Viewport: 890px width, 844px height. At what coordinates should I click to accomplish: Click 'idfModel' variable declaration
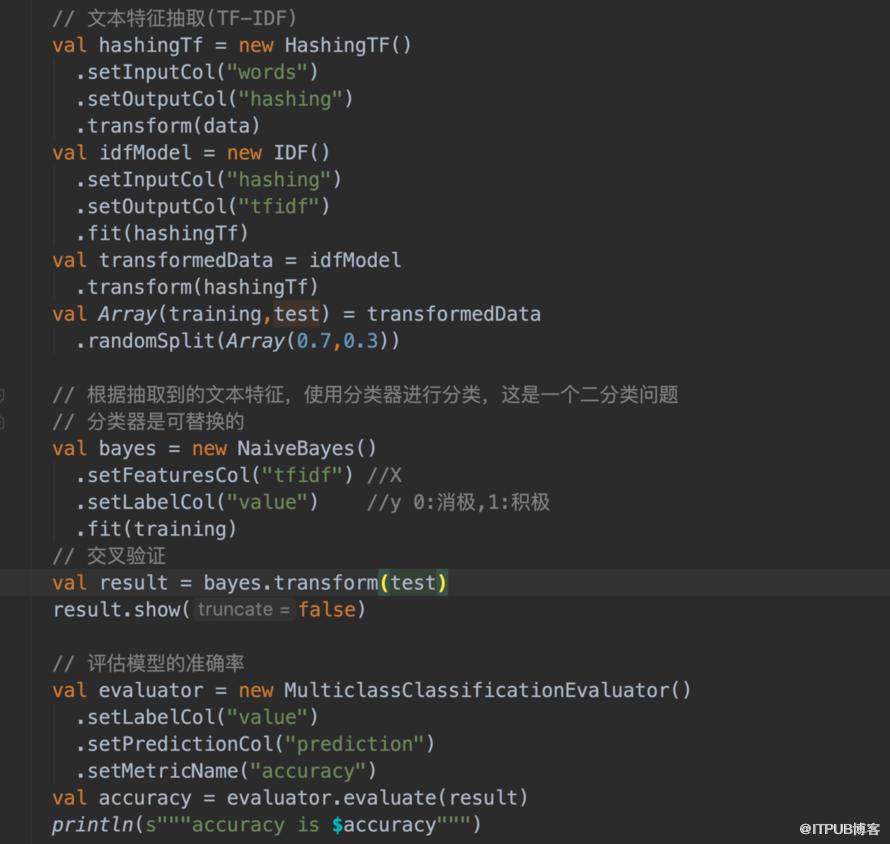pyautogui.click(x=145, y=153)
